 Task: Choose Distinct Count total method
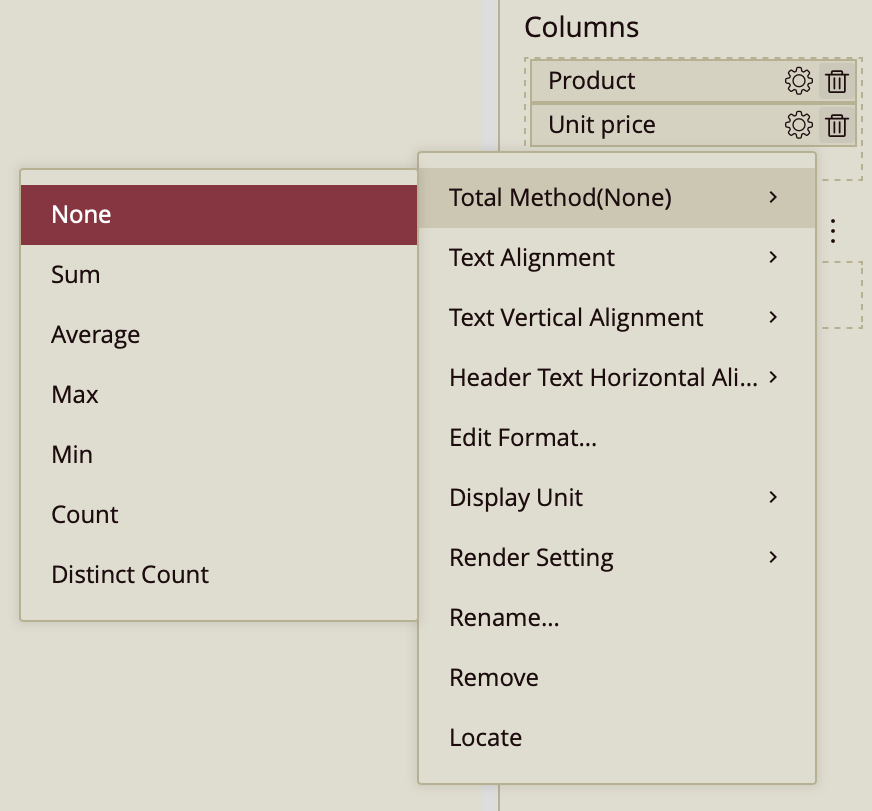pos(218,575)
